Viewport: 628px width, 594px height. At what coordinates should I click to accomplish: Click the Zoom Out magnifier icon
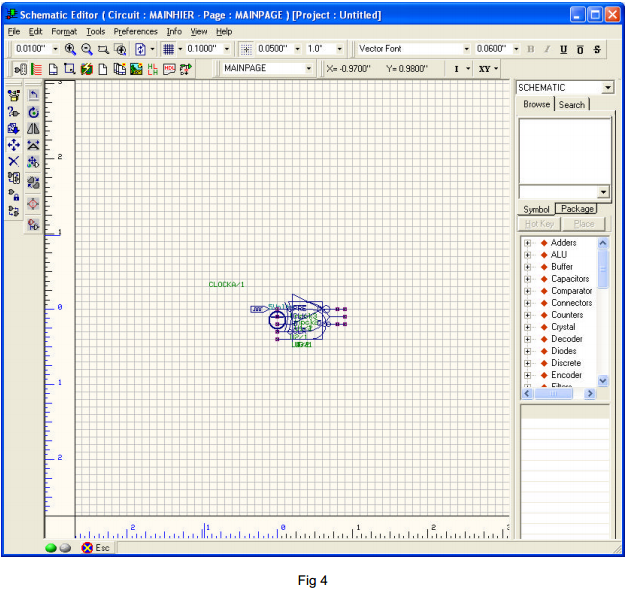87,49
